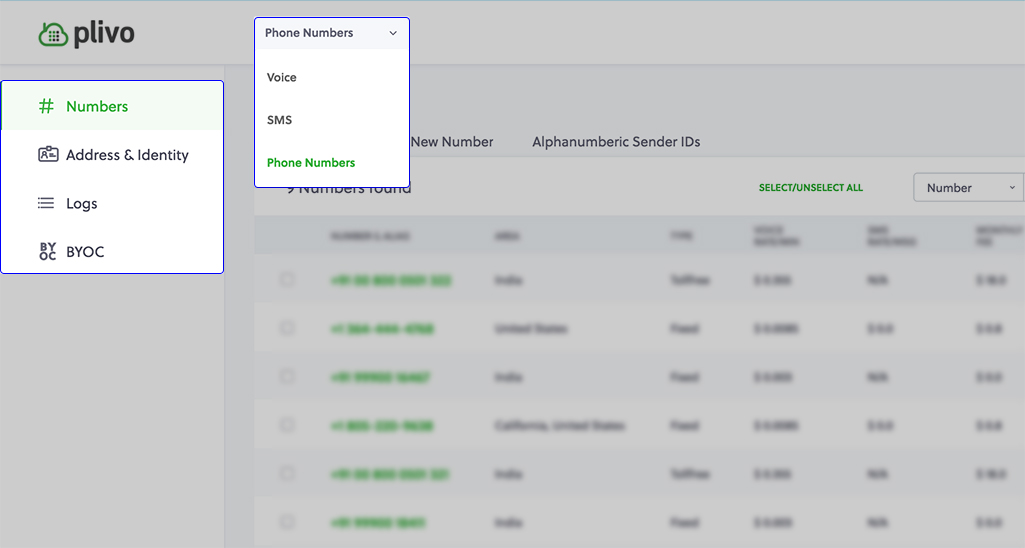Open the phone number link in the California row
Image resolution: width=1025 pixels, height=548 pixels.
(381, 426)
